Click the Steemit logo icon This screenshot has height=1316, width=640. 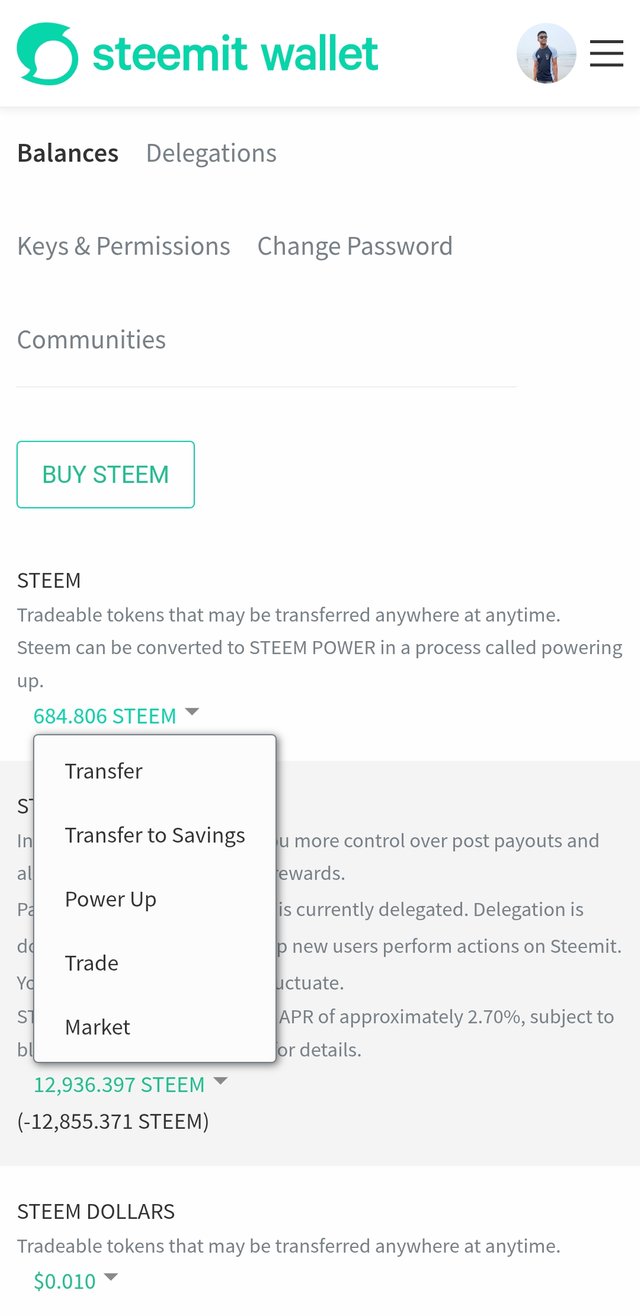coord(47,54)
